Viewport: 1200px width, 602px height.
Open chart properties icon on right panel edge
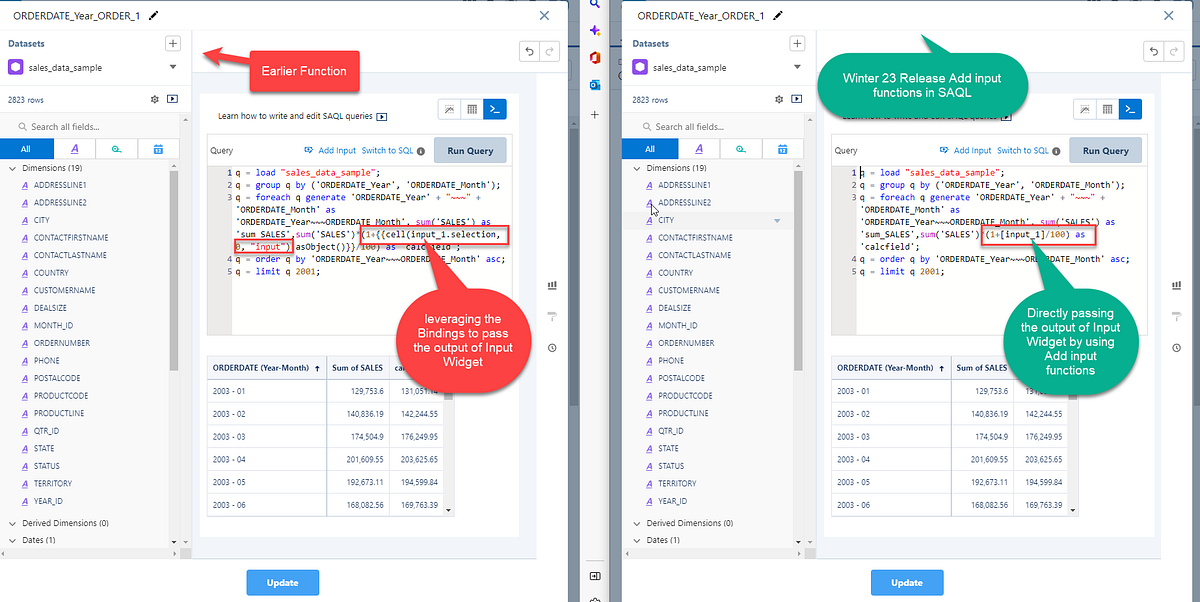(1176, 285)
